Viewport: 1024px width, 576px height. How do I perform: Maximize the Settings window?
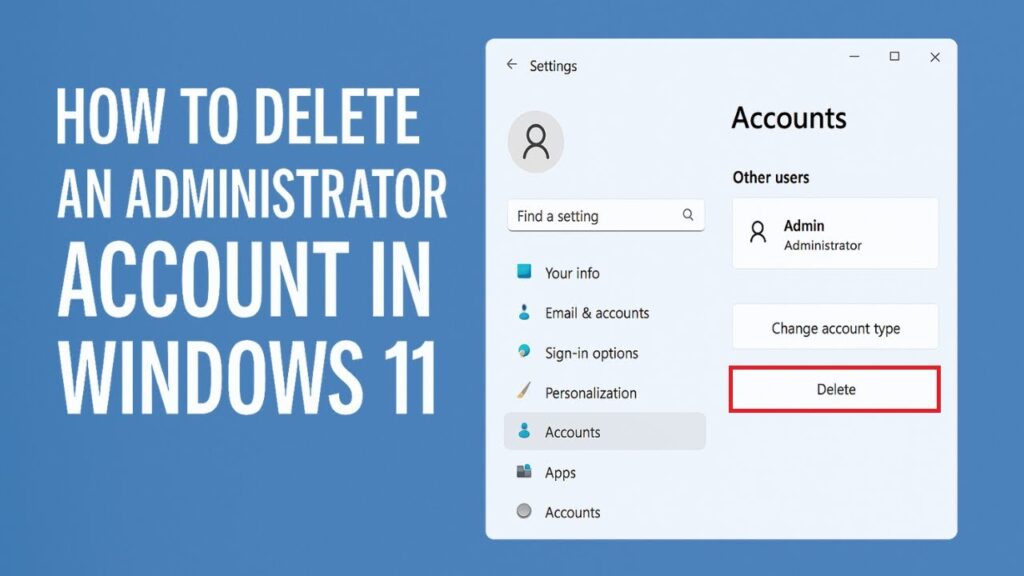(x=895, y=57)
